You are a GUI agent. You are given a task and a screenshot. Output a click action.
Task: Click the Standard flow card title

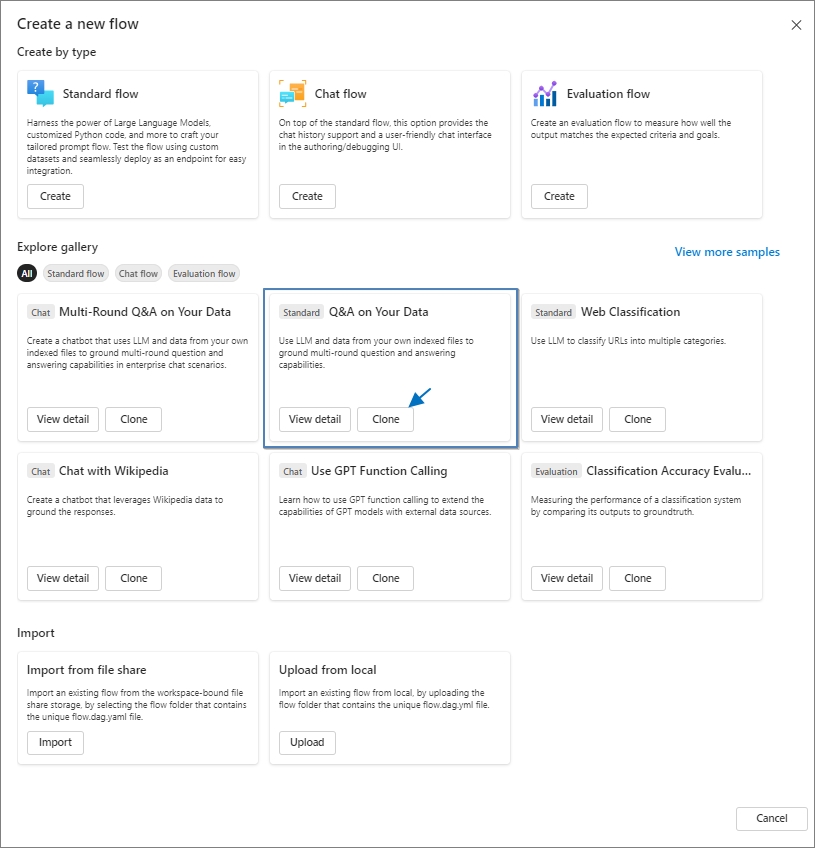pyautogui.click(x=101, y=94)
